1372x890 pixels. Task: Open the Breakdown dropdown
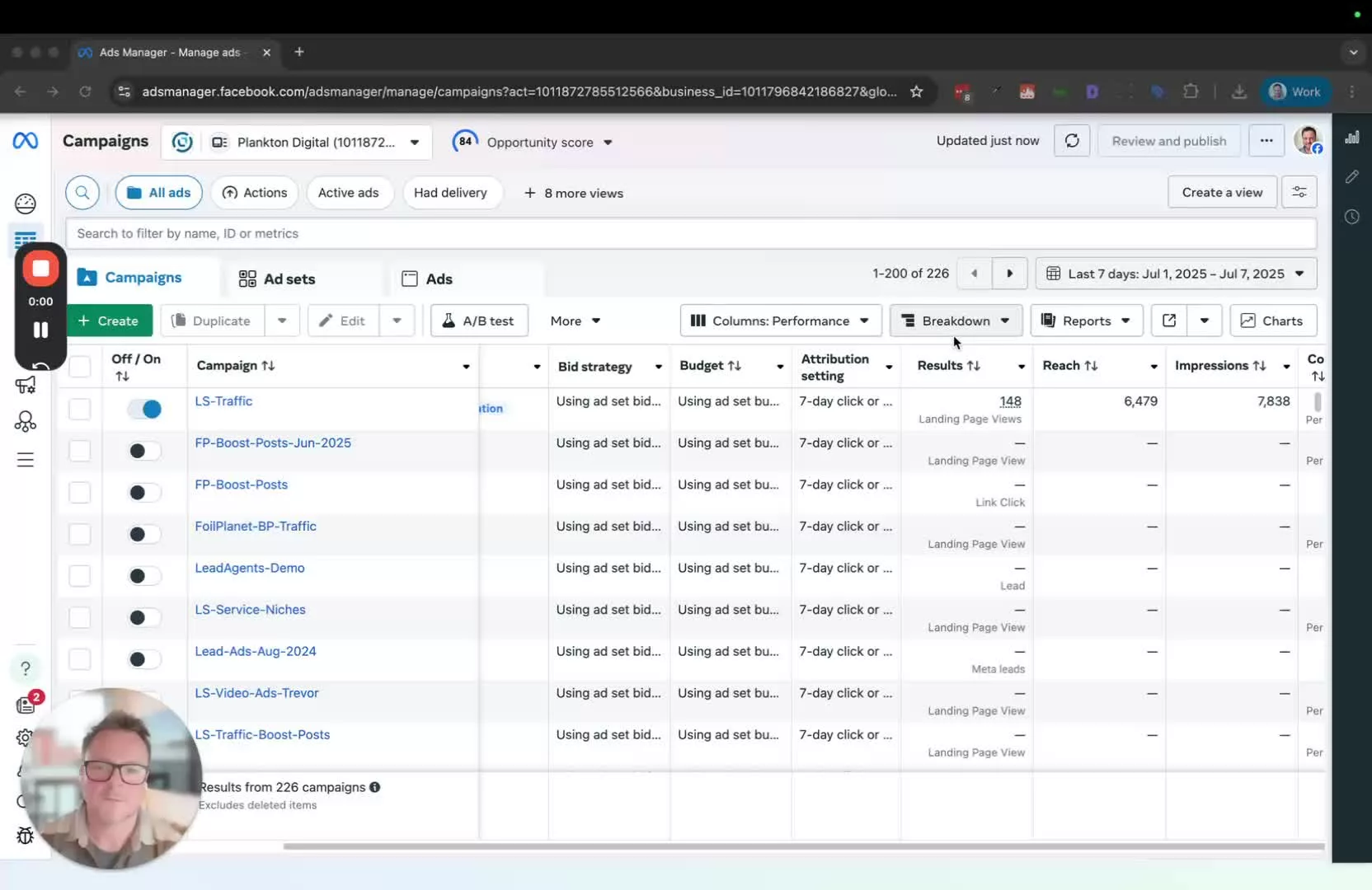tap(956, 321)
